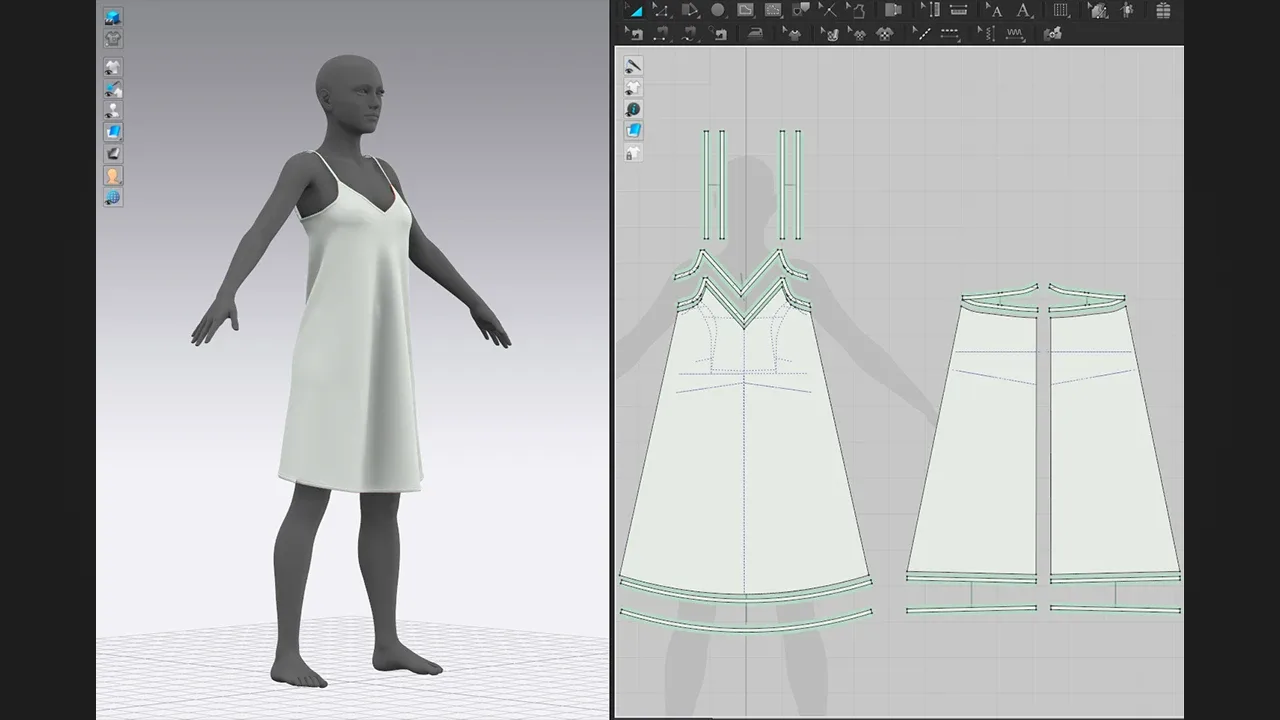Toggle Simulate blue cube icon in 3D window
1280x720 pixels.
(x=113, y=17)
